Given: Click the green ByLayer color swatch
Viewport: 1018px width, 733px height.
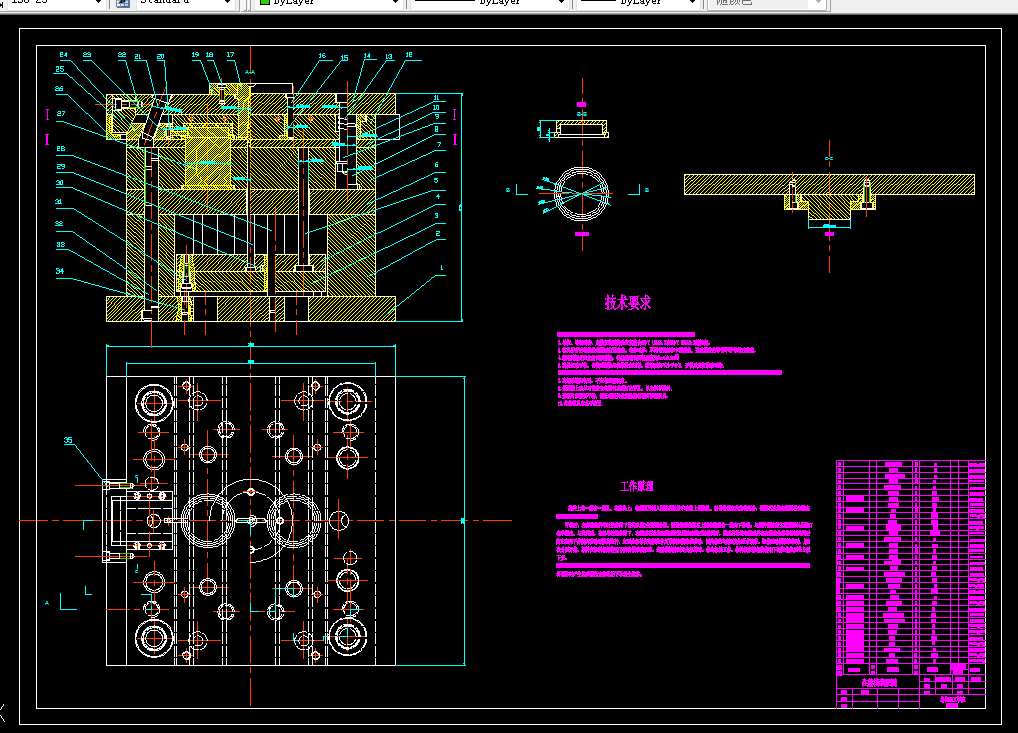Looking at the screenshot, I should click(265, 2).
